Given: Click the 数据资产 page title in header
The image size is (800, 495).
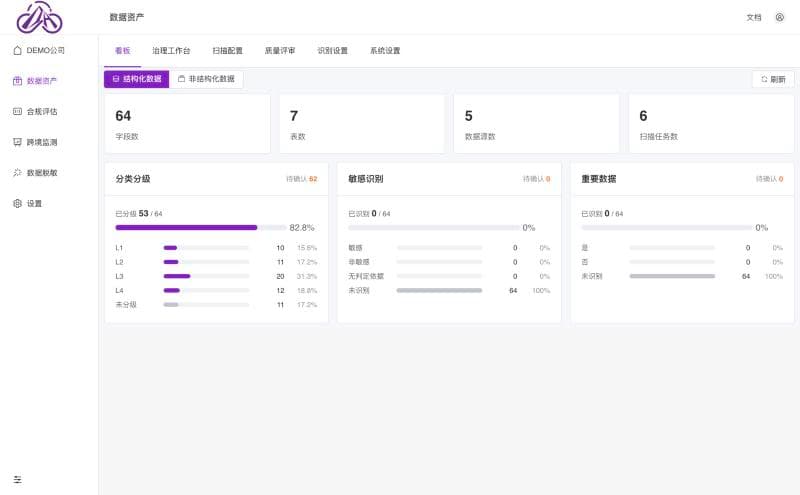Looking at the screenshot, I should click(x=127, y=17).
